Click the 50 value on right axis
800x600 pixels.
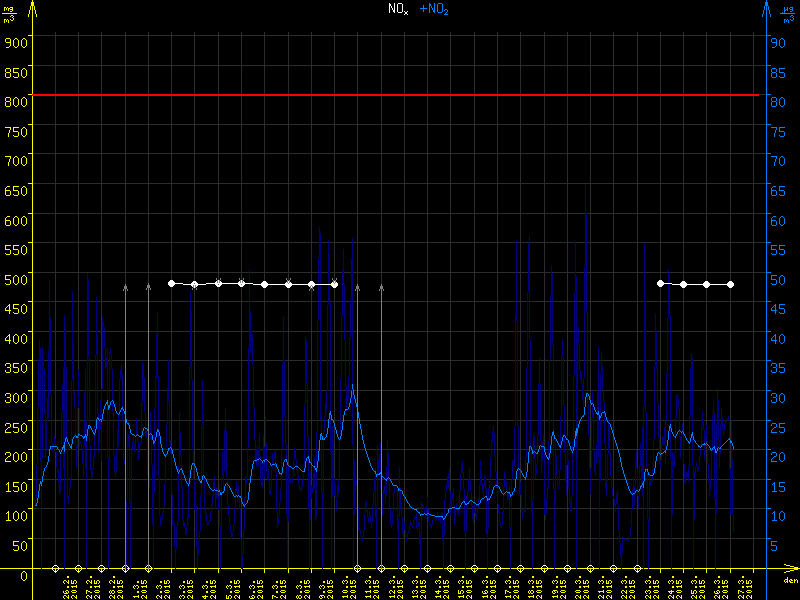[x=774, y=278]
